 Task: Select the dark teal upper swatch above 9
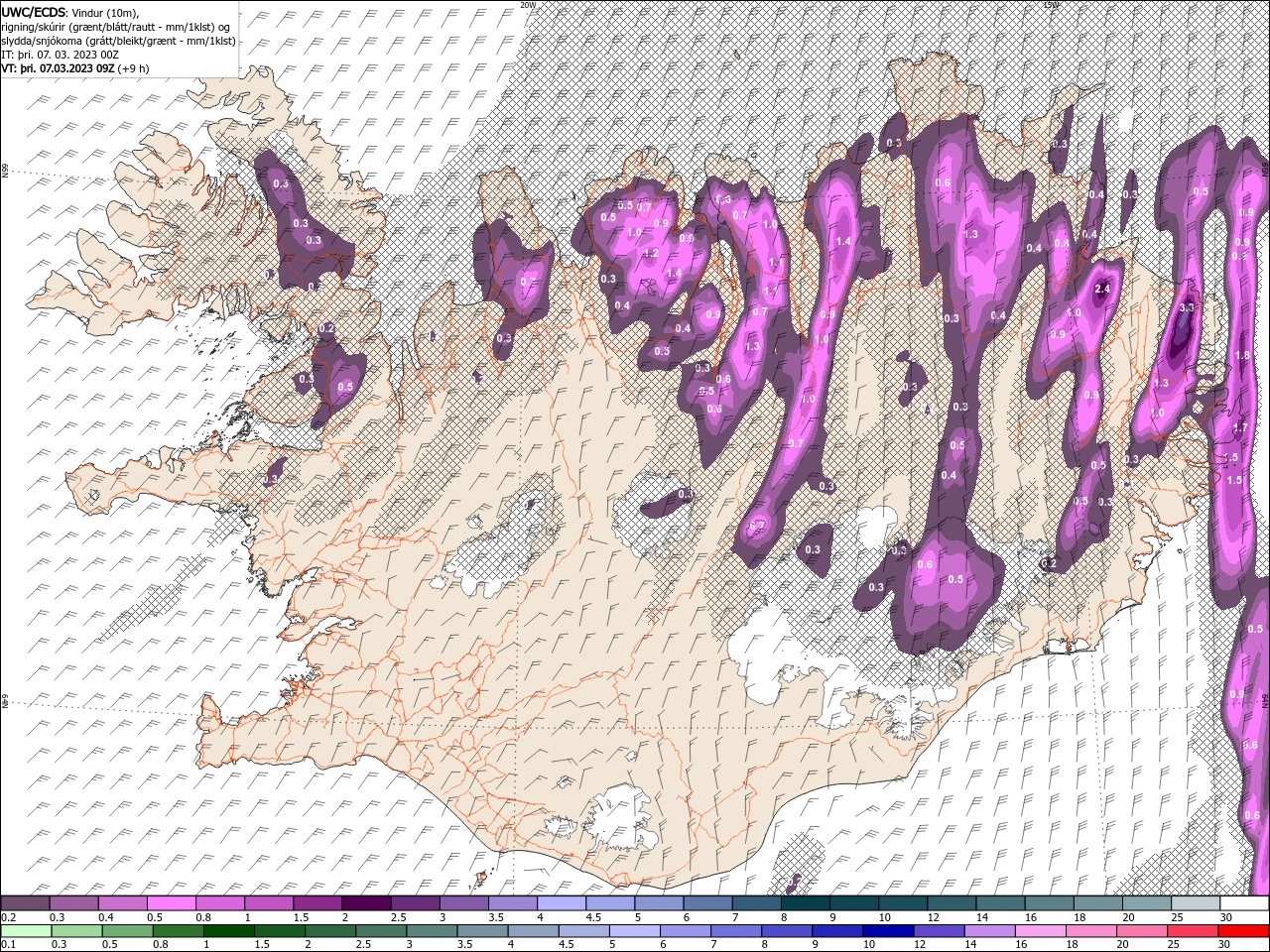854,903
